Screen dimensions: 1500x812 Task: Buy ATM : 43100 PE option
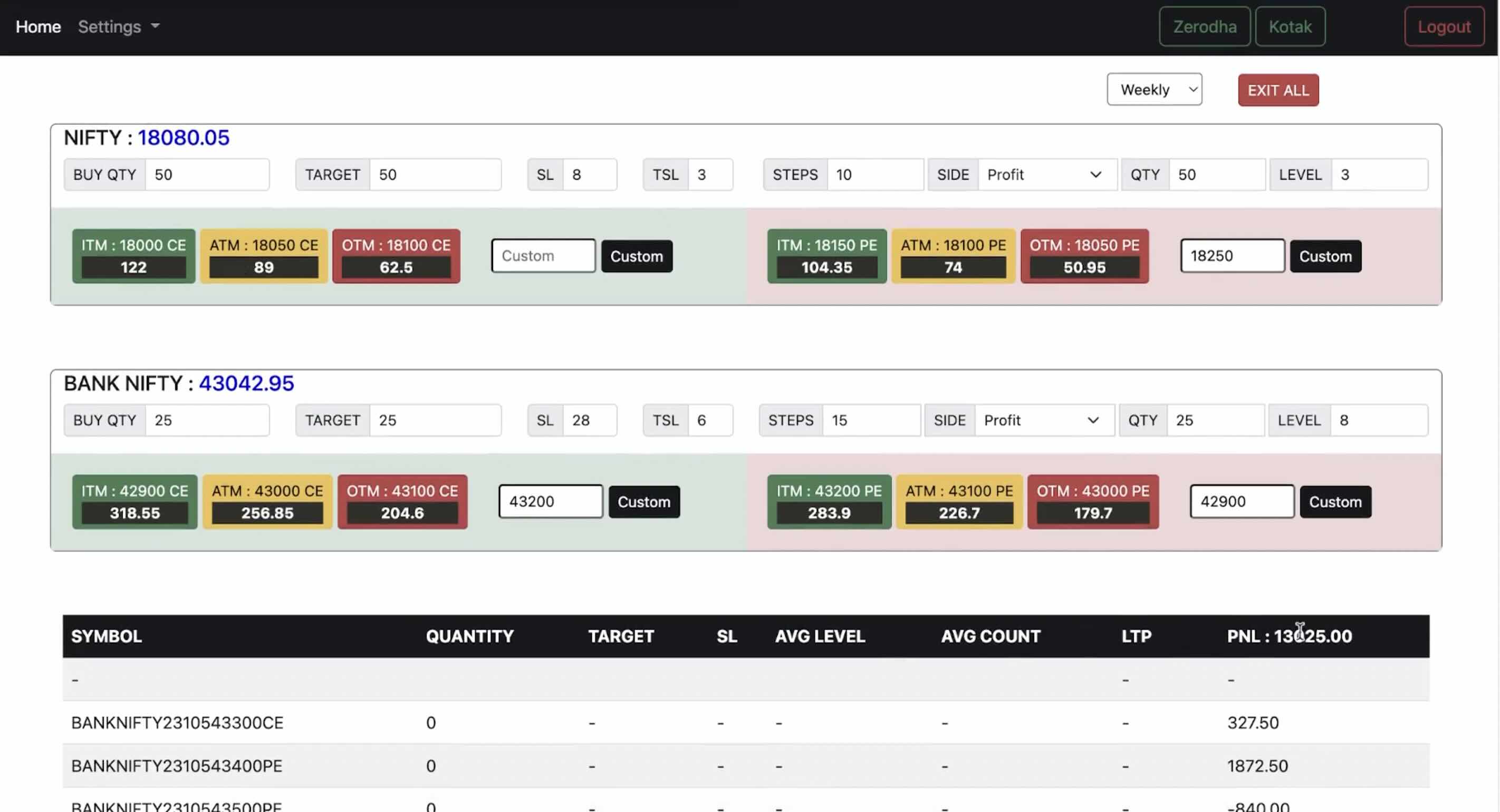click(959, 502)
